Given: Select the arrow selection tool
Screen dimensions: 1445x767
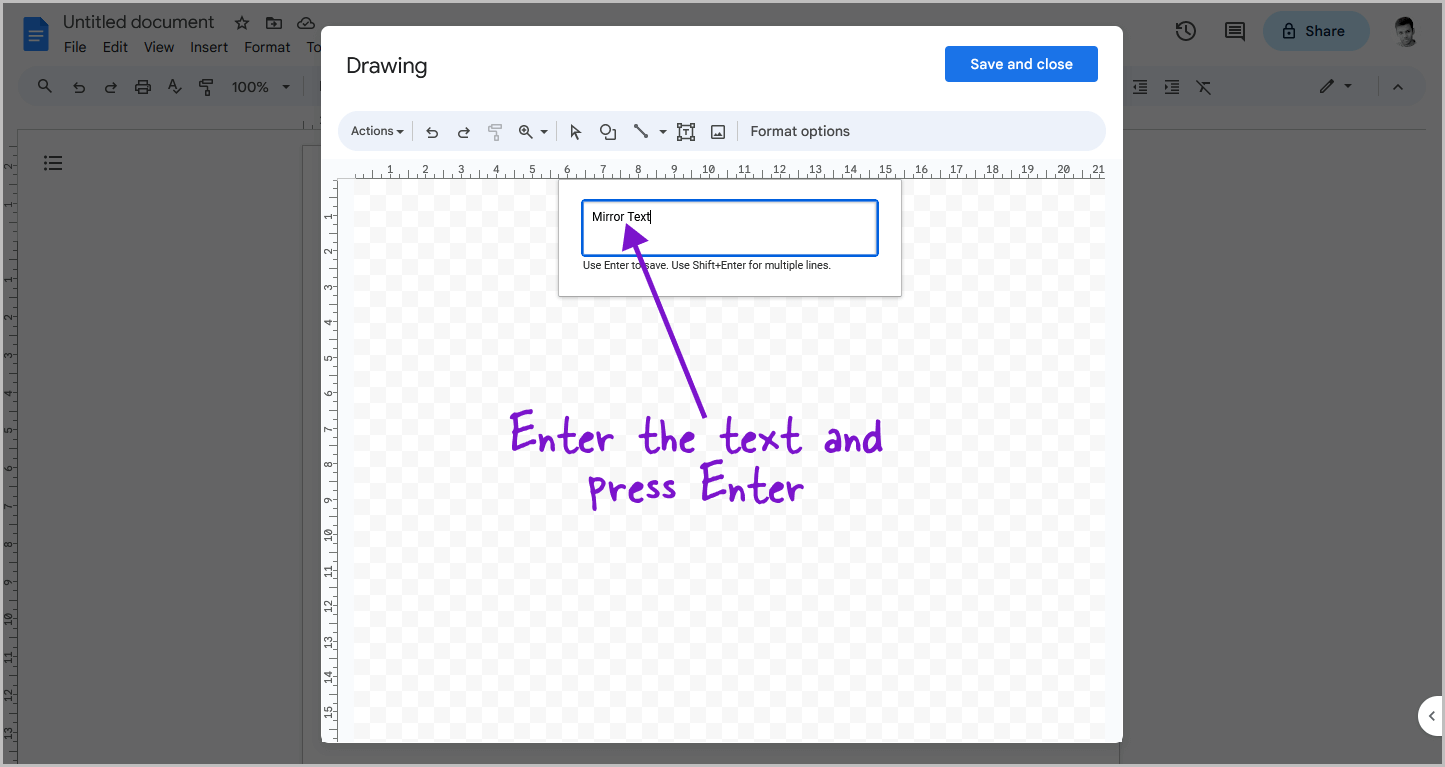Looking at the screenshot, I should (x=575, y=131).
